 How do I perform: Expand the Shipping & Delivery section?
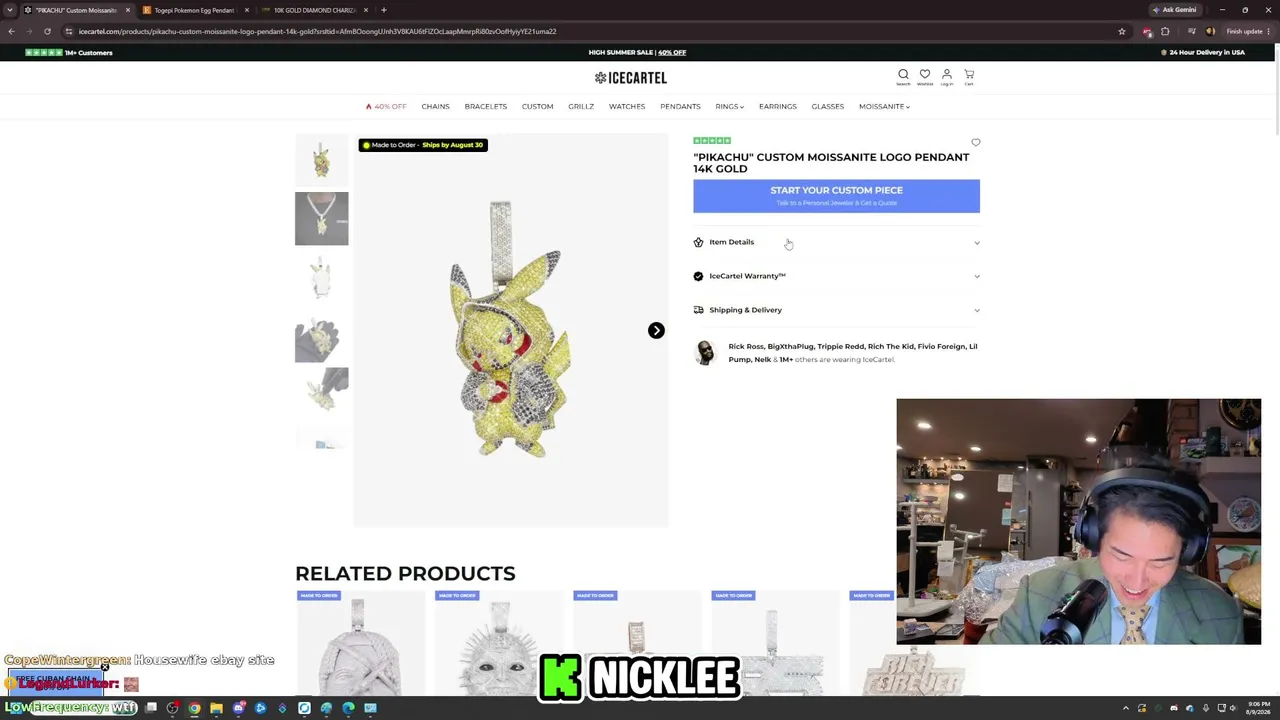tap(836, 310)
